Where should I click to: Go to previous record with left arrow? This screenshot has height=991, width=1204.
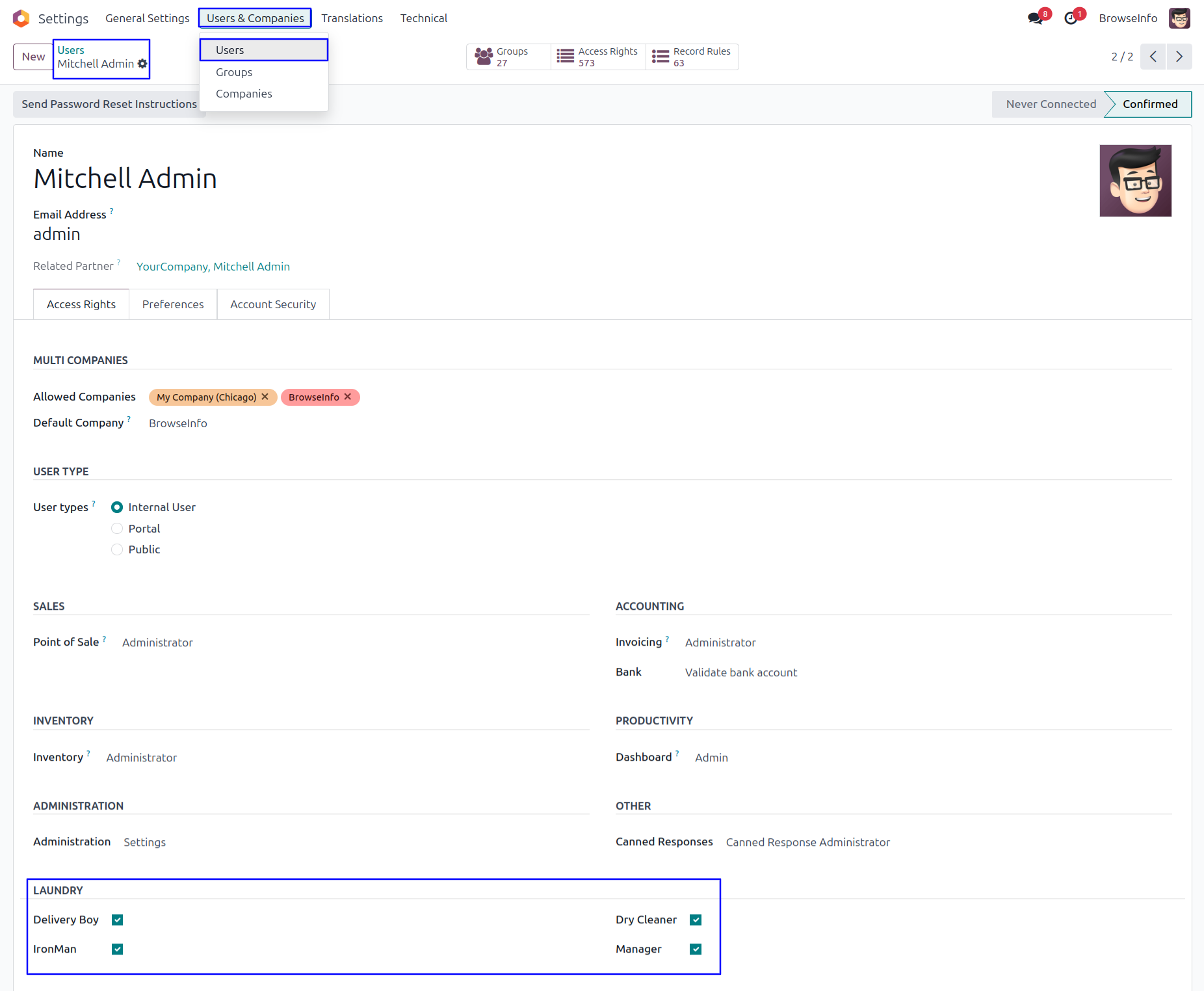1153,57
